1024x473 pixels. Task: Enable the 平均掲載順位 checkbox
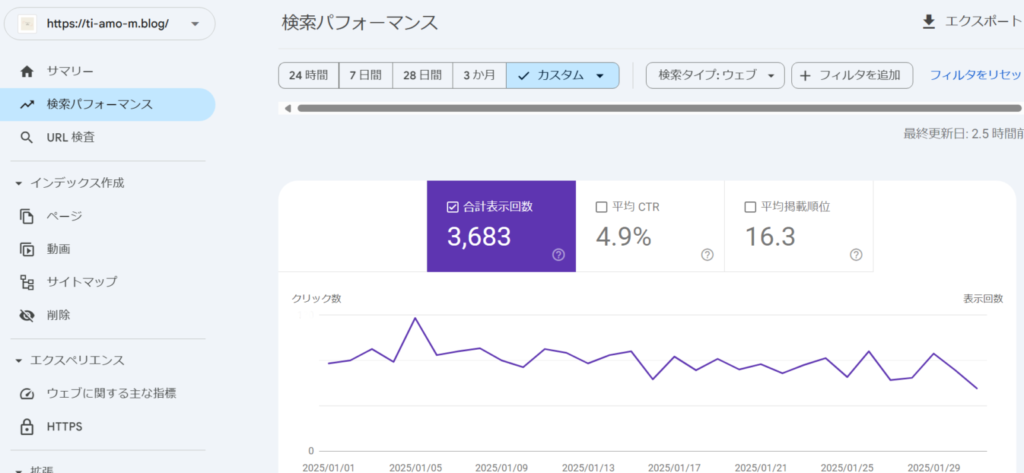[750, 207]
